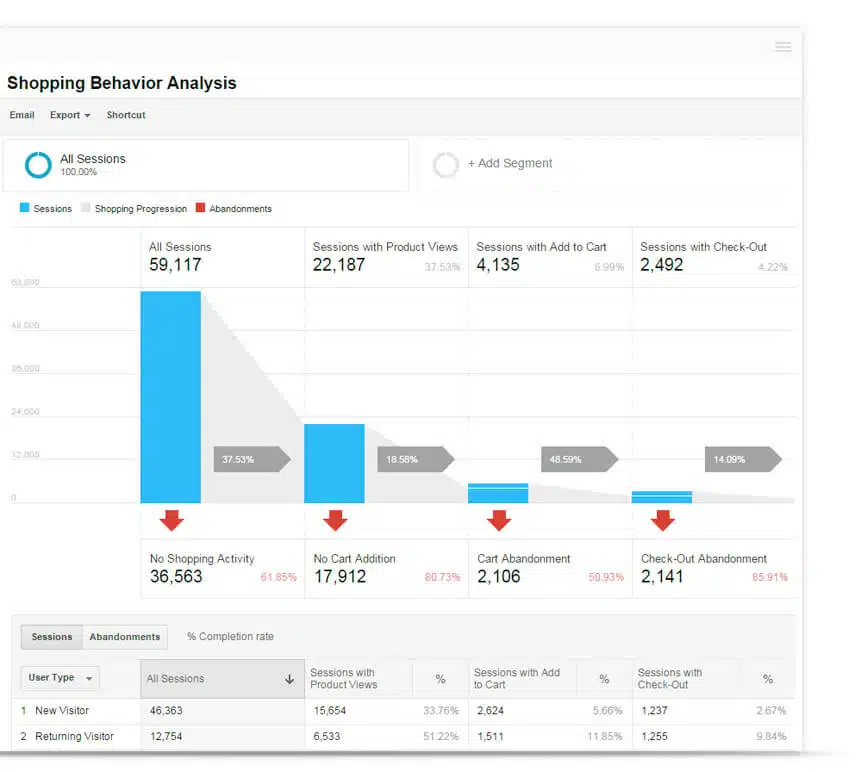Click the 6,533 cell value
Viewport: 859px width, 772px height.
coord(327,736)
